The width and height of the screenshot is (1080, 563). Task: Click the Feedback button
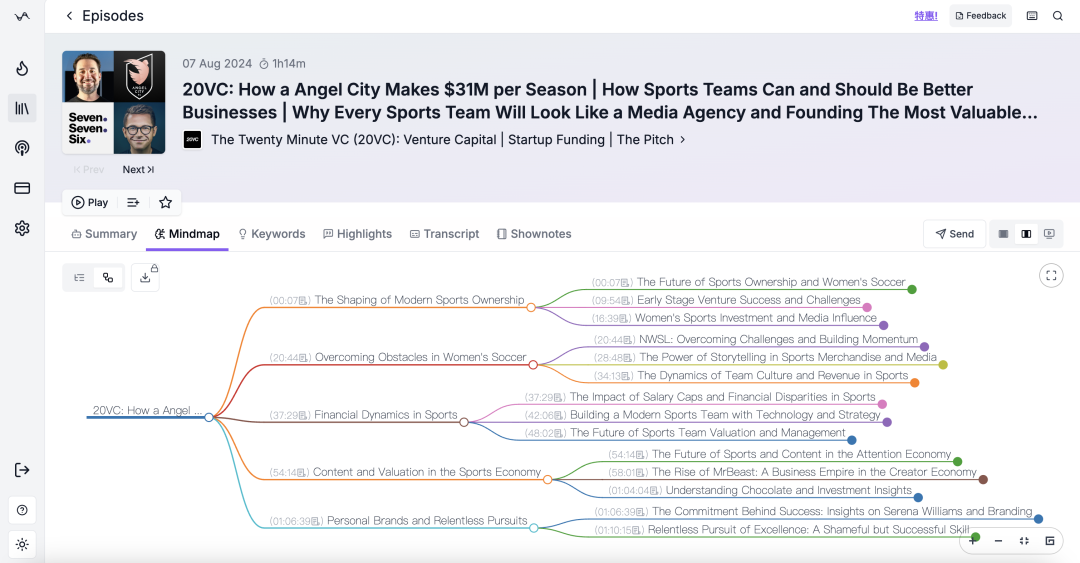click(980, 16)
